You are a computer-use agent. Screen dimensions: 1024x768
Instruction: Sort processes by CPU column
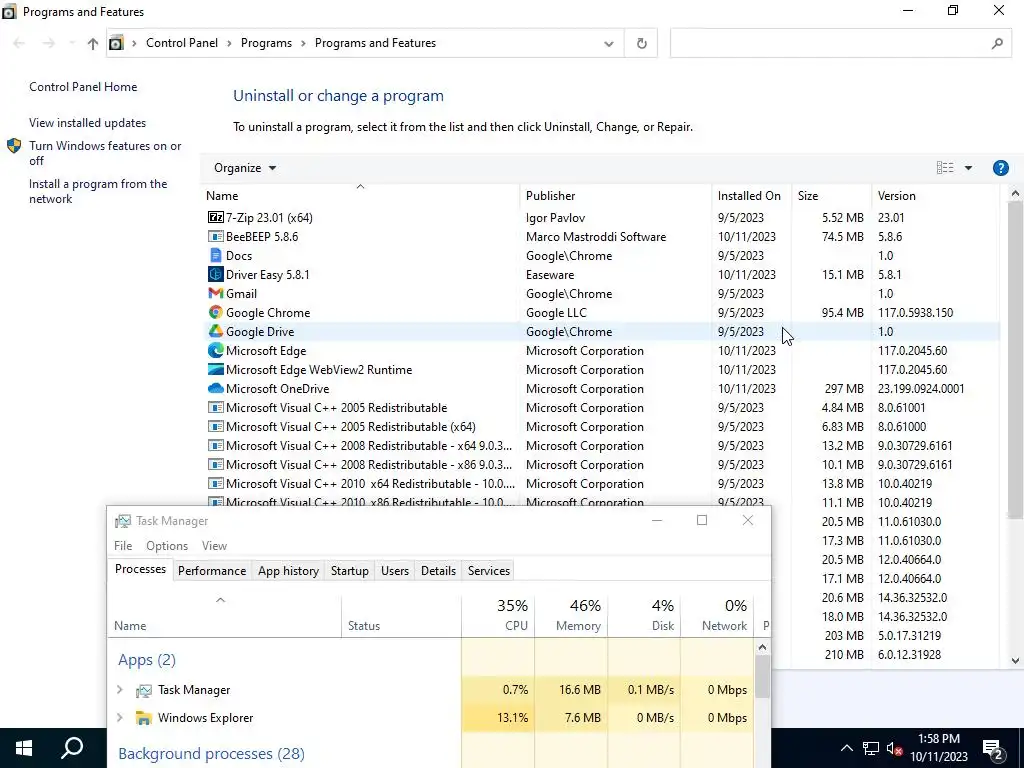point(498,615)
